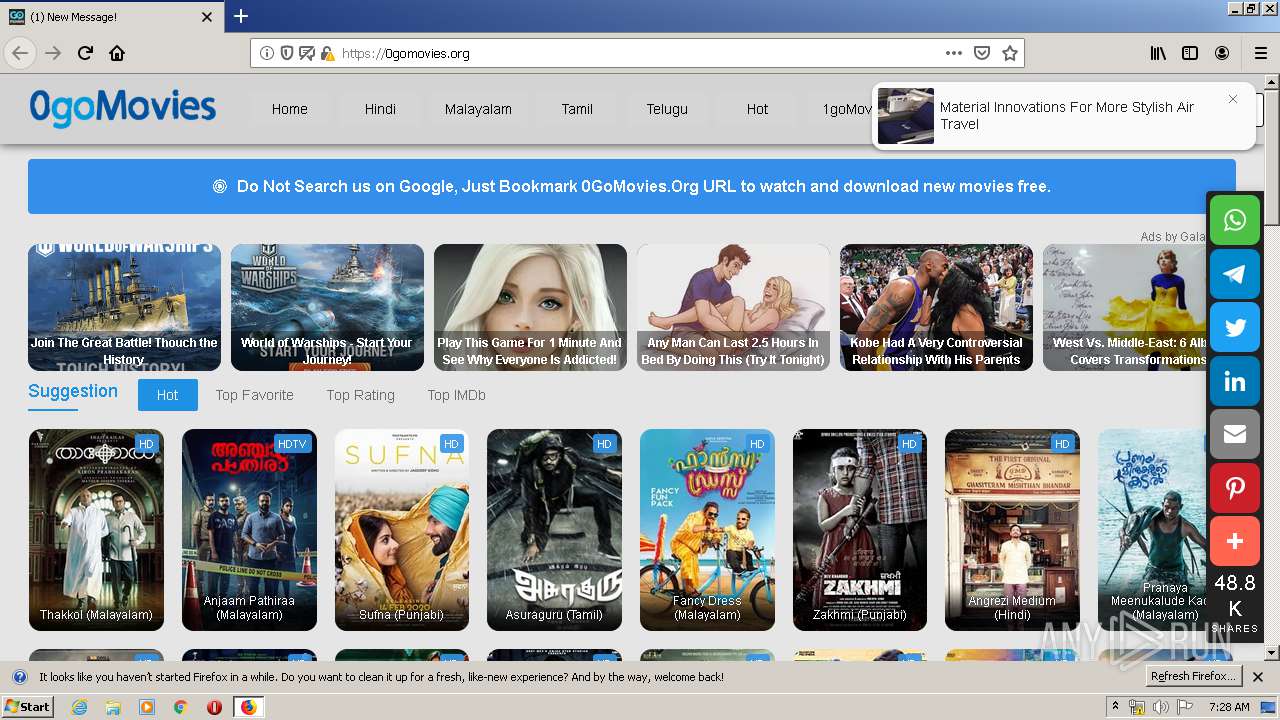Open the browser home page icon
The image size is (1280, 720).
pyautogui.click(x=117, y=53)
